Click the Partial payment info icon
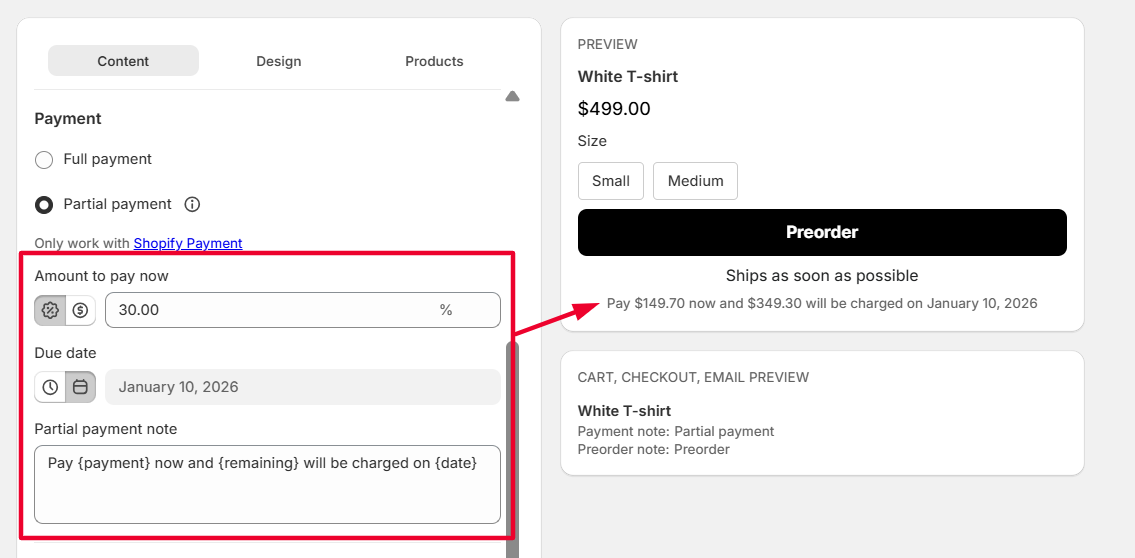This screenshot has width=1135, height=558. [193, 204]
